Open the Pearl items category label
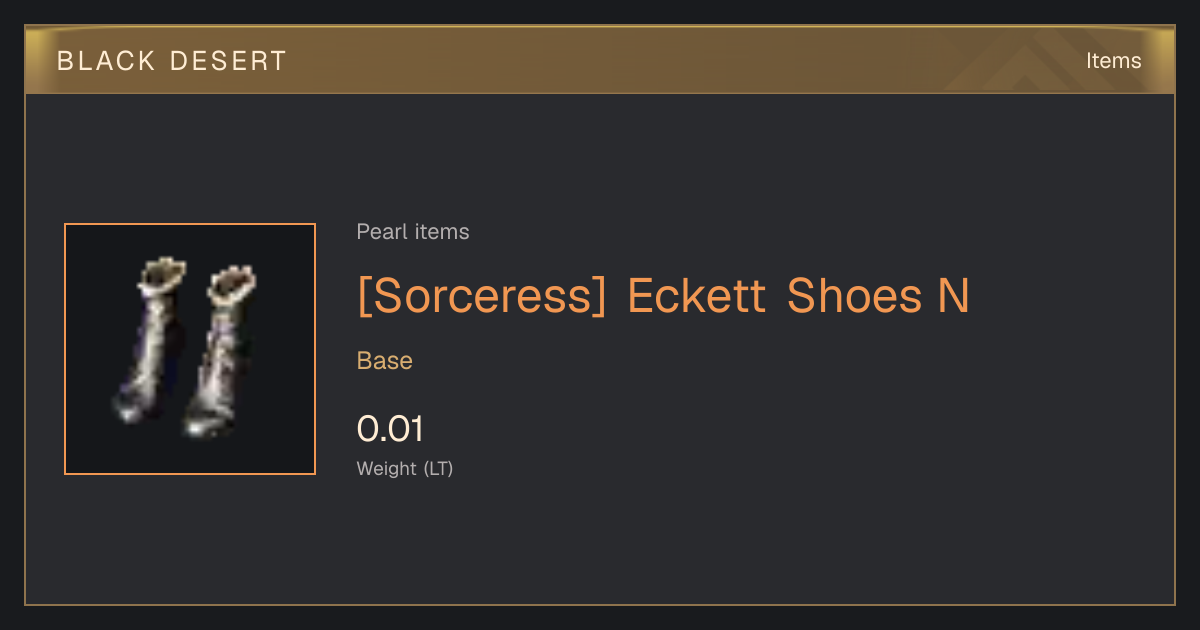Image resolution: width=1200 pixels, height=630 pixels. (x=413, y=232)
